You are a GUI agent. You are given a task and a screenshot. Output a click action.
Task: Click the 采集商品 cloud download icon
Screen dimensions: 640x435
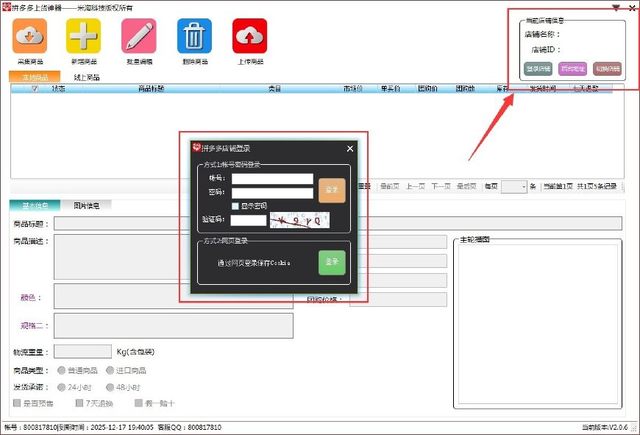pyautogui.click(x=29, y=36)
